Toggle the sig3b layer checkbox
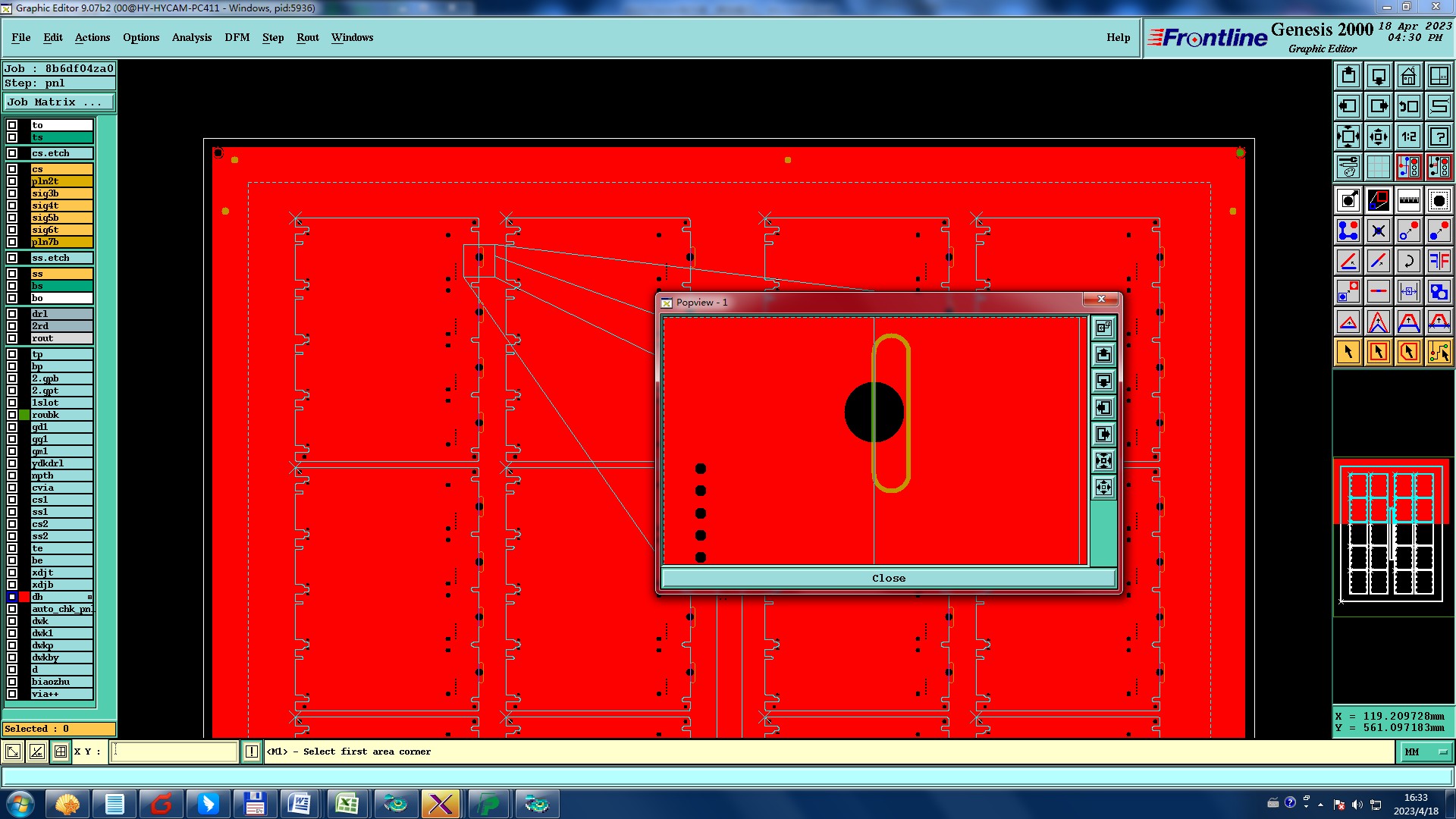Screen dimensions: 1456x819 pyautogui.click(x=12, y=193)
